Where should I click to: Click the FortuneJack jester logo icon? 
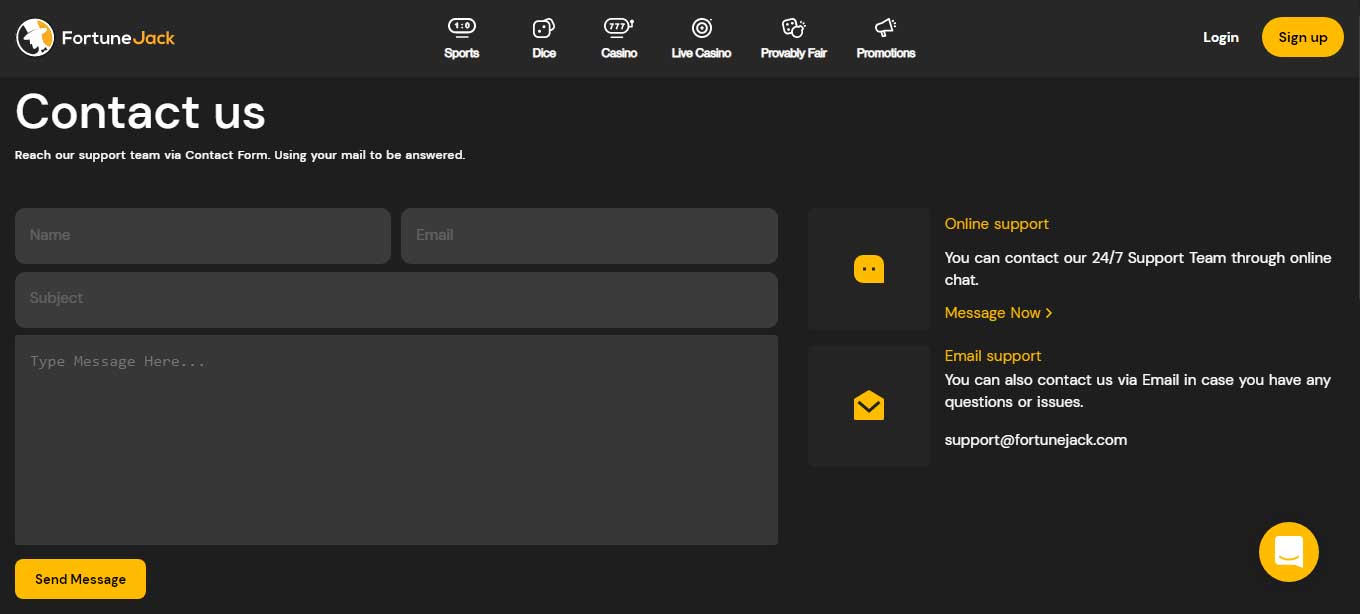point(35,38)
